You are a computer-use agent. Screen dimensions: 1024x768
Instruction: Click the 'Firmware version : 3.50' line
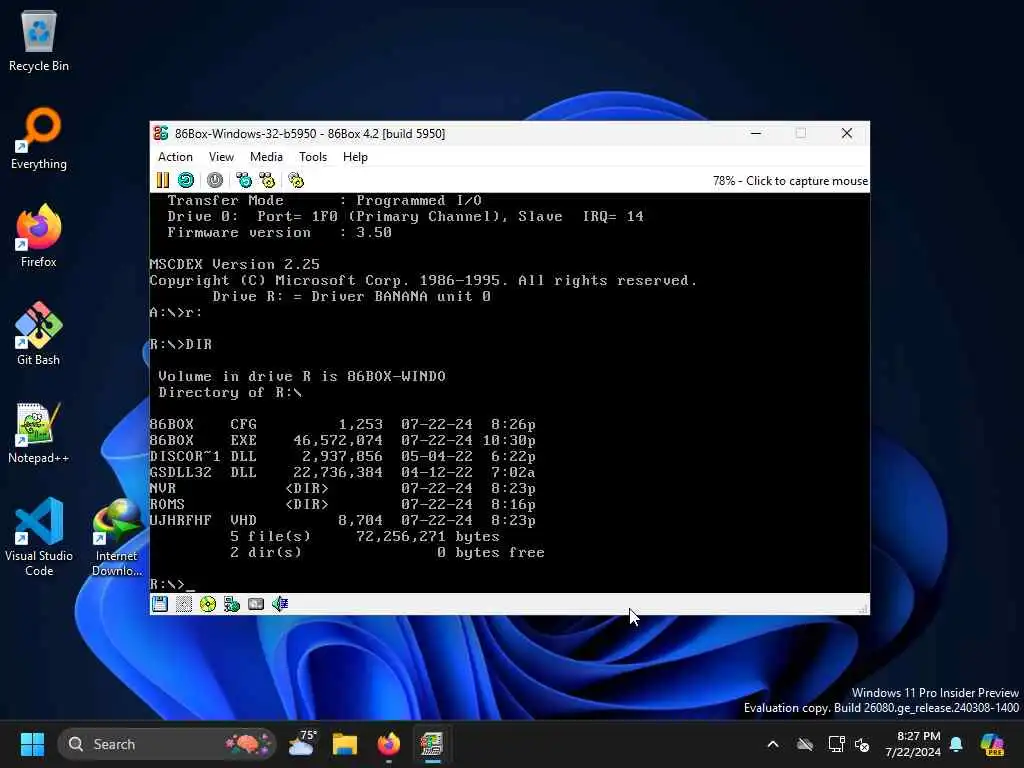pyautogui.click(x=280, y=232)
